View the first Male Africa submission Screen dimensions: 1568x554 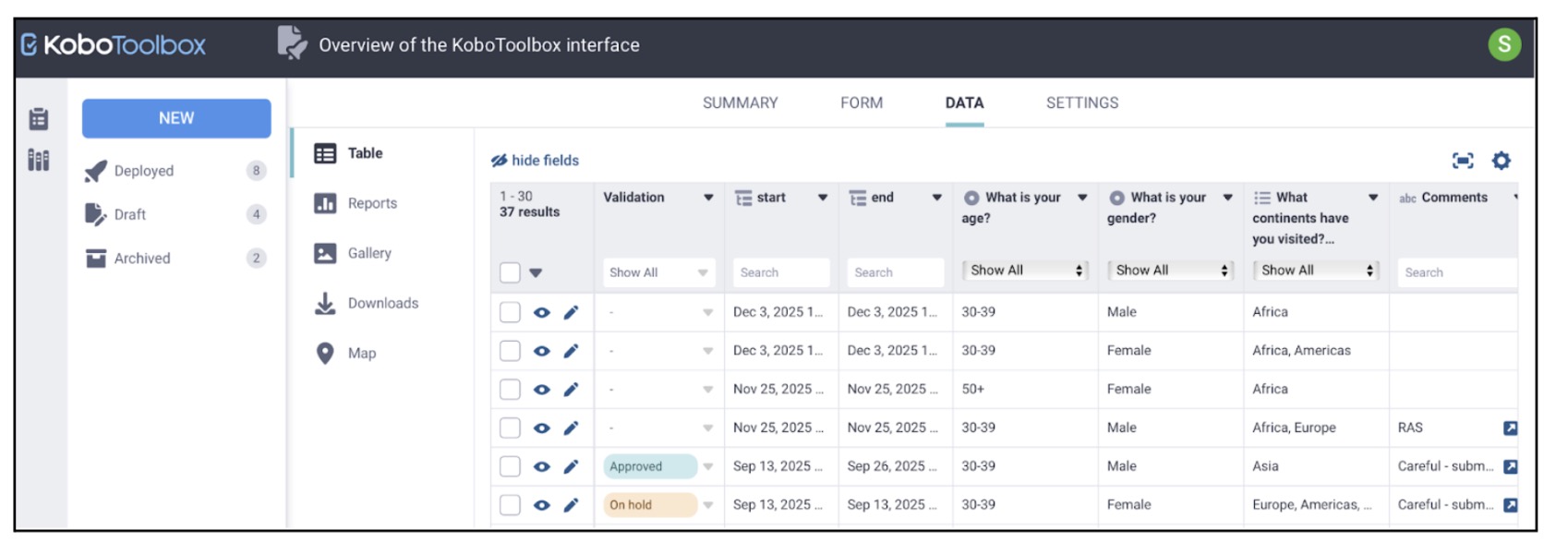(x=542, y=312)
